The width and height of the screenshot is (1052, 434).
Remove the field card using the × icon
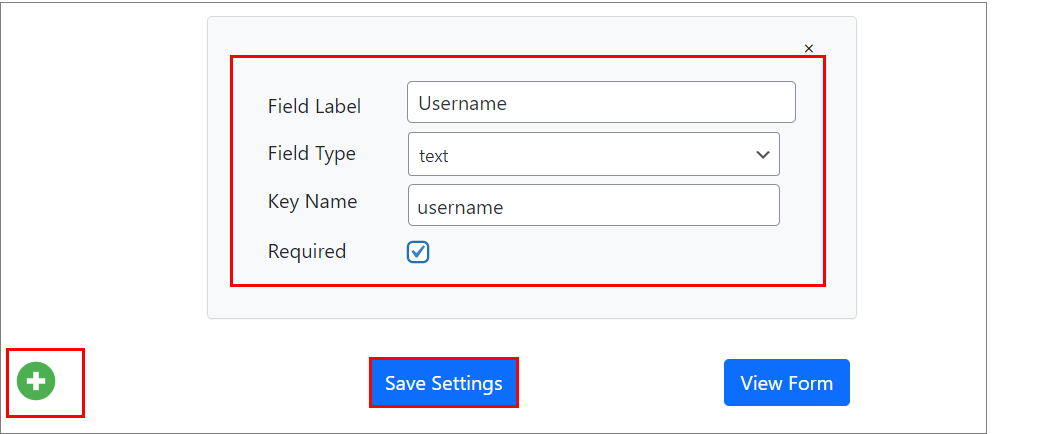pyautogui.click(x=808, y=48)
